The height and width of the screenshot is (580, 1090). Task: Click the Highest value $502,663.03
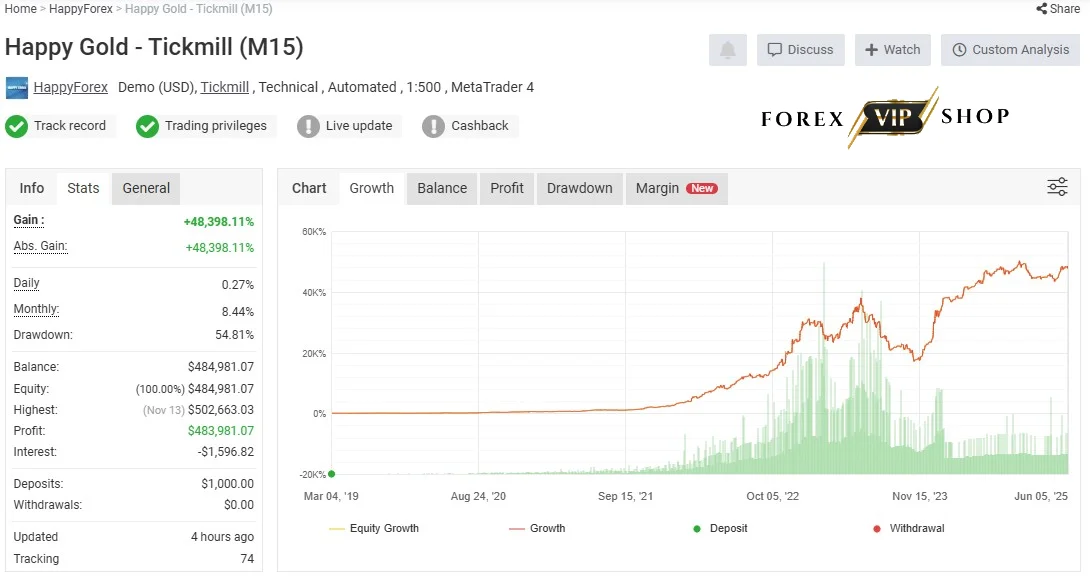point(221,410)
